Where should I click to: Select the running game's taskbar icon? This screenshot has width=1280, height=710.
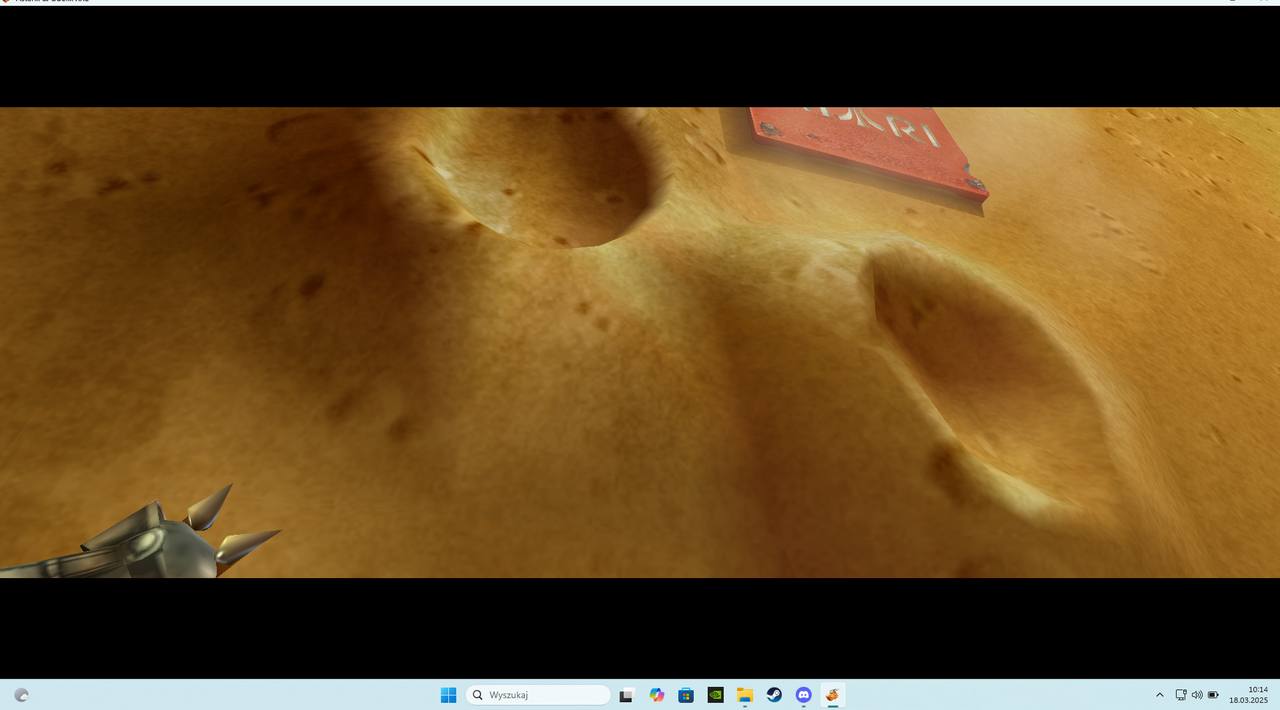833,695
